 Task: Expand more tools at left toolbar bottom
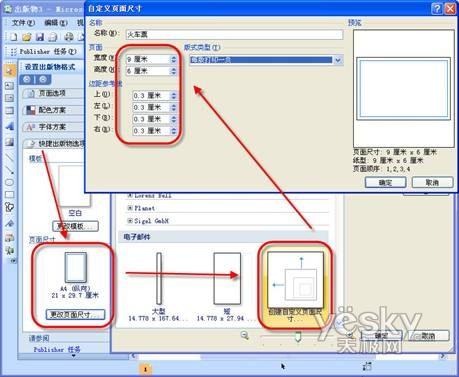(13, 261)
